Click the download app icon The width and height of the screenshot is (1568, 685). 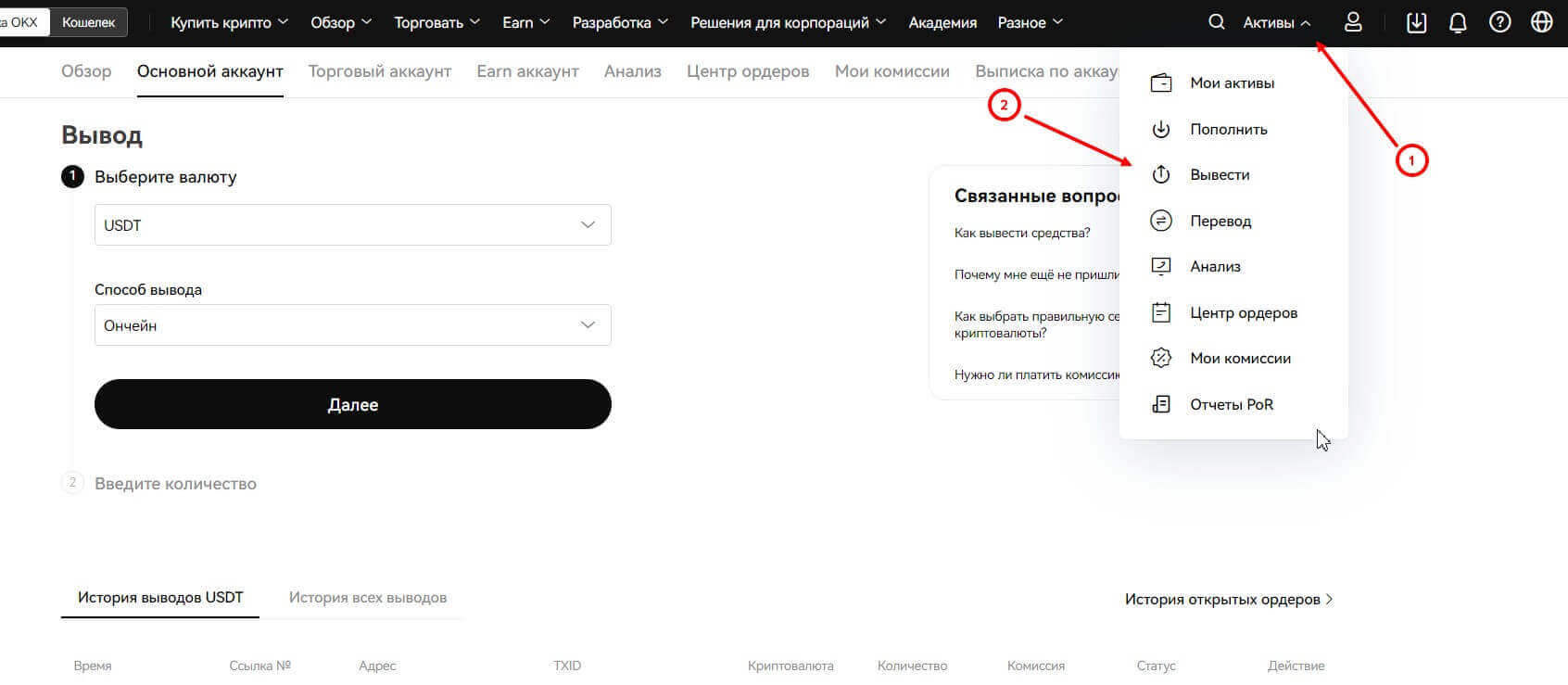tap(1416, 22)
